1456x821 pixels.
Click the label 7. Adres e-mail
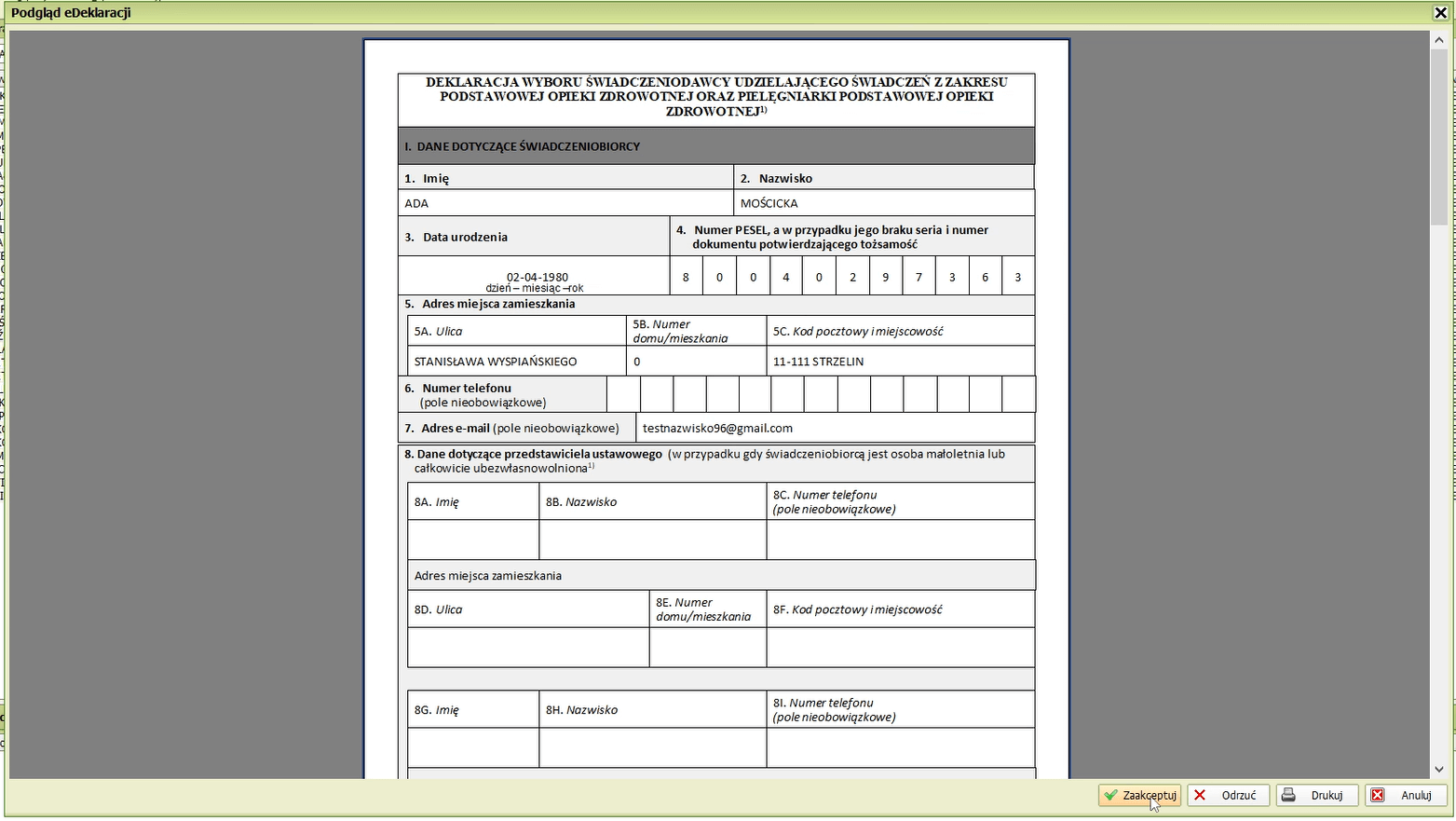pyautogui.click(x=447, y=428)
